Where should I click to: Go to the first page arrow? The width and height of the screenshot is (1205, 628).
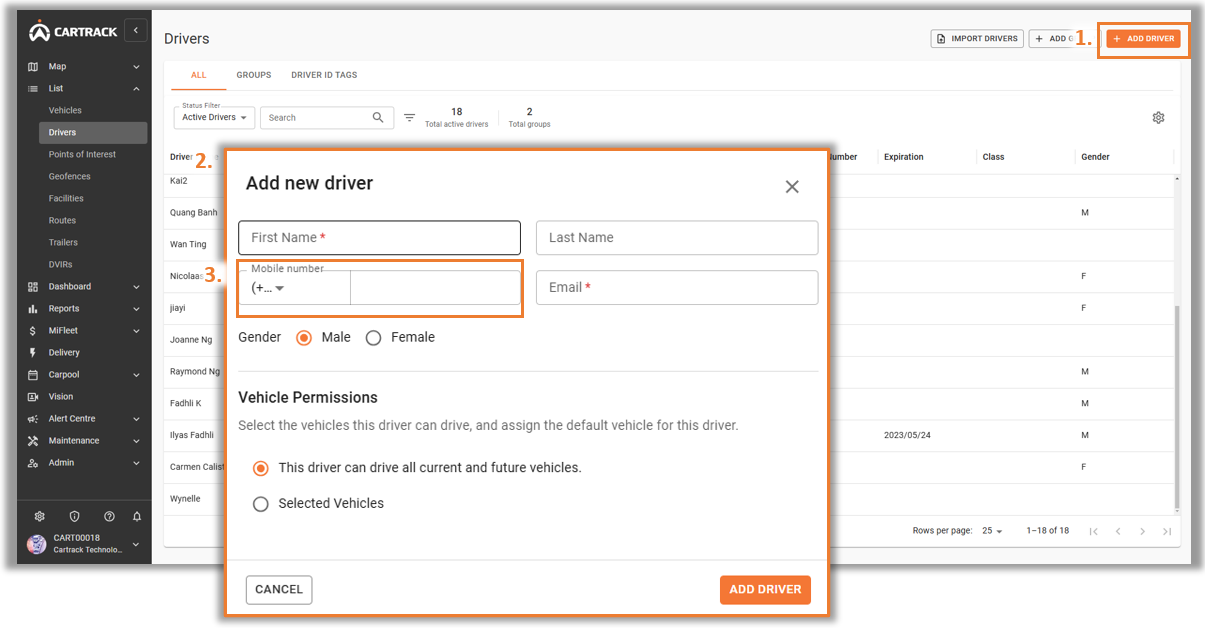(x=1094, y=531)
